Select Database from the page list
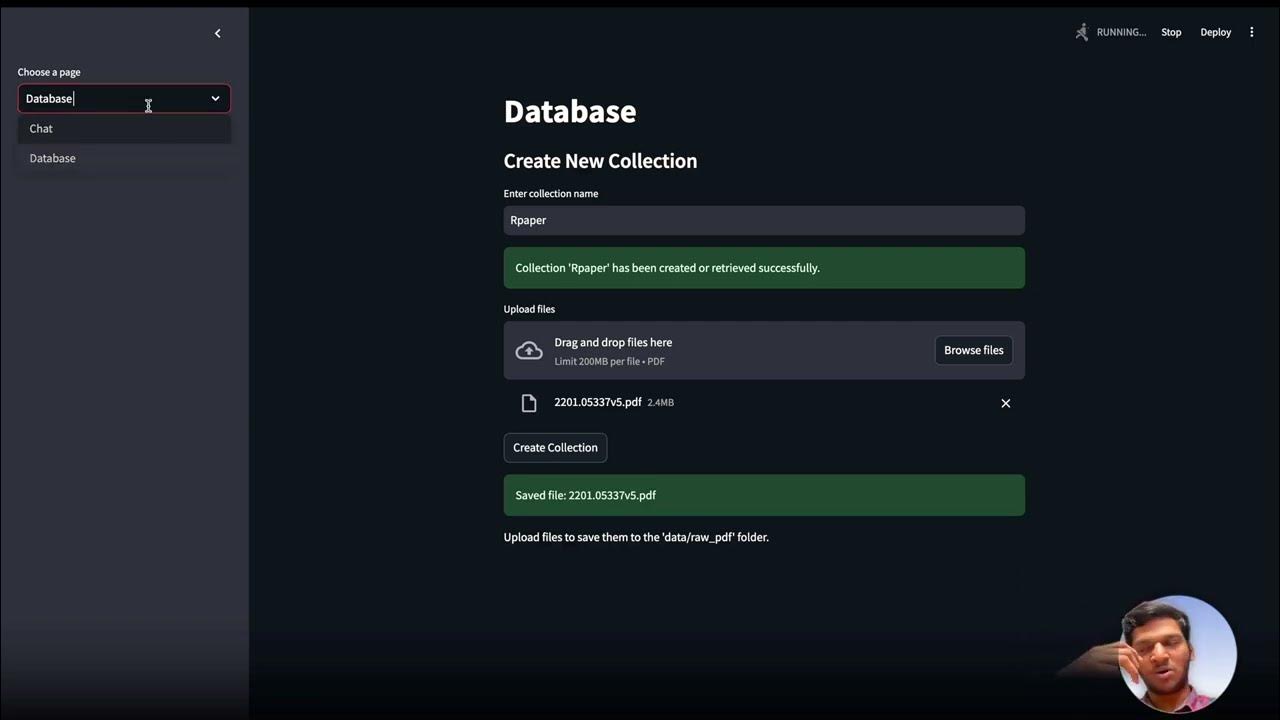This screenshot has height=720, width=1280. pos(53,158)
